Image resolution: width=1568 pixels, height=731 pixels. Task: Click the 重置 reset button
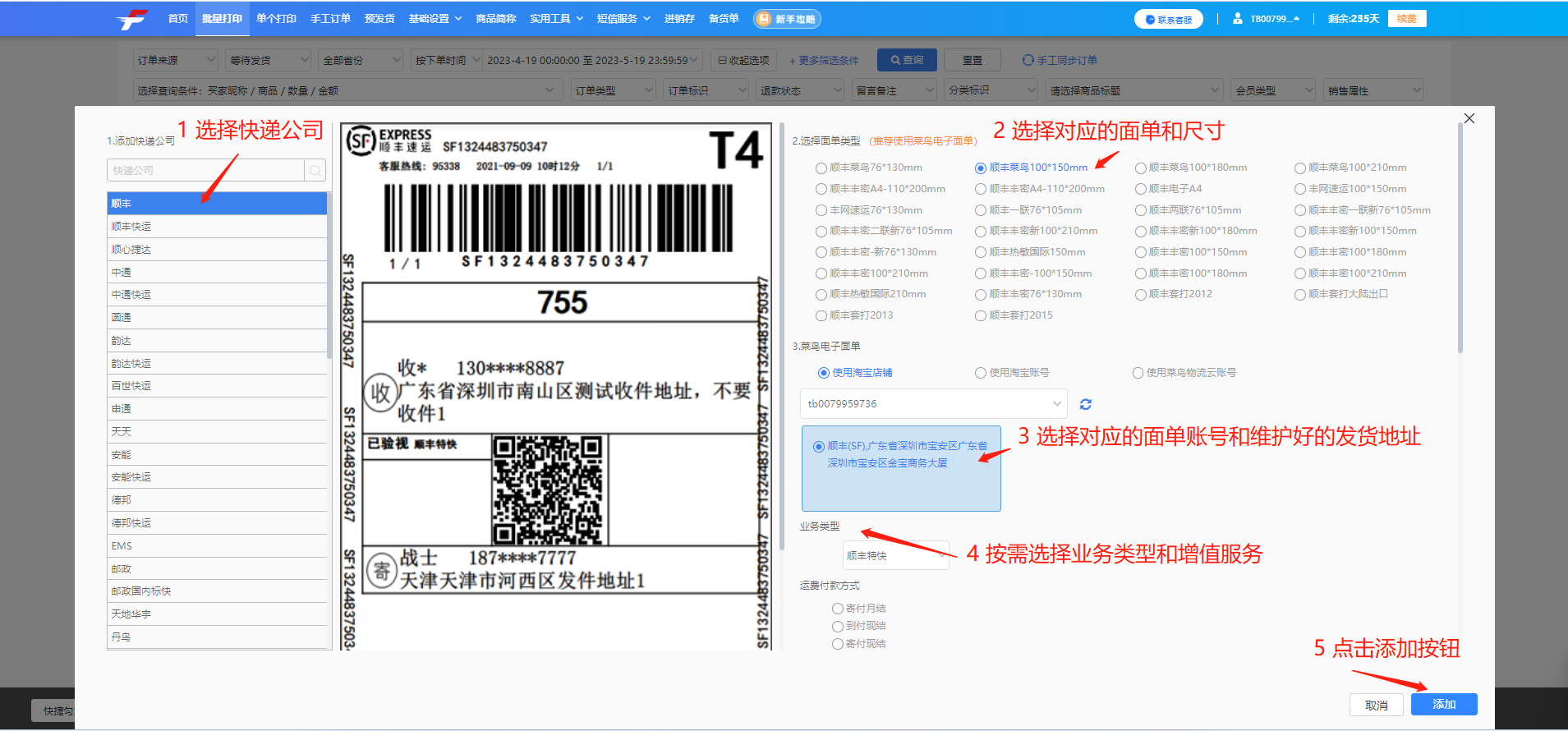click(x=973, y=60)
